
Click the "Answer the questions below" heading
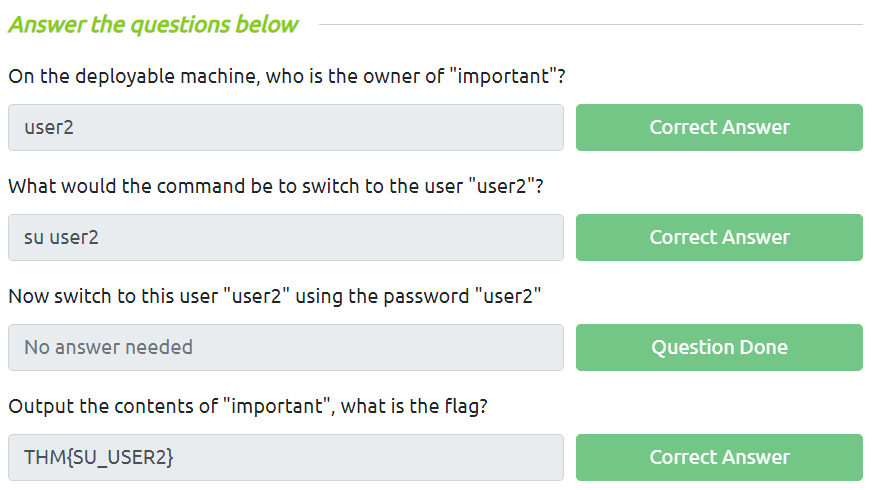coord(153,25)
